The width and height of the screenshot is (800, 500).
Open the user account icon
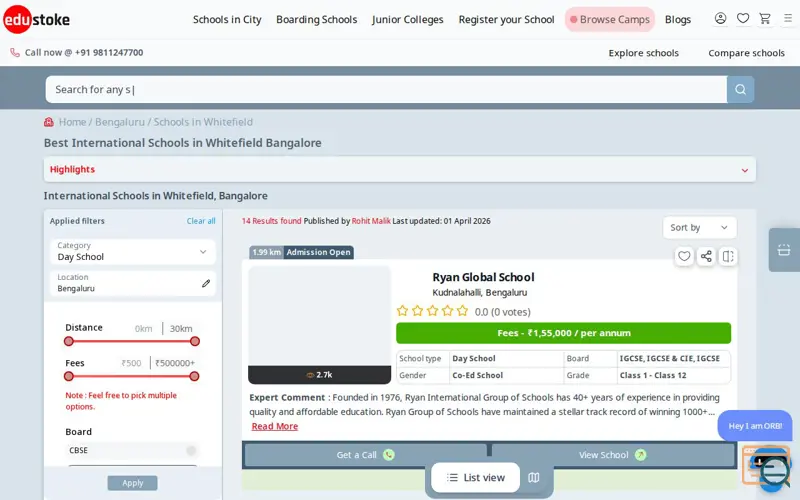(x=720, y=19)
